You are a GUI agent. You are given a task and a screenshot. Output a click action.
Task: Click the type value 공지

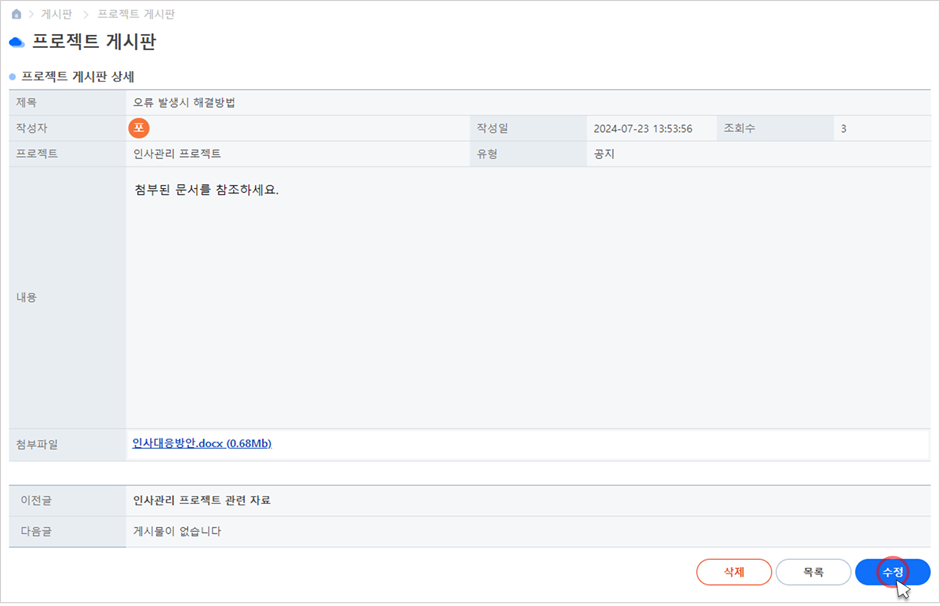(x=604, y=153)
